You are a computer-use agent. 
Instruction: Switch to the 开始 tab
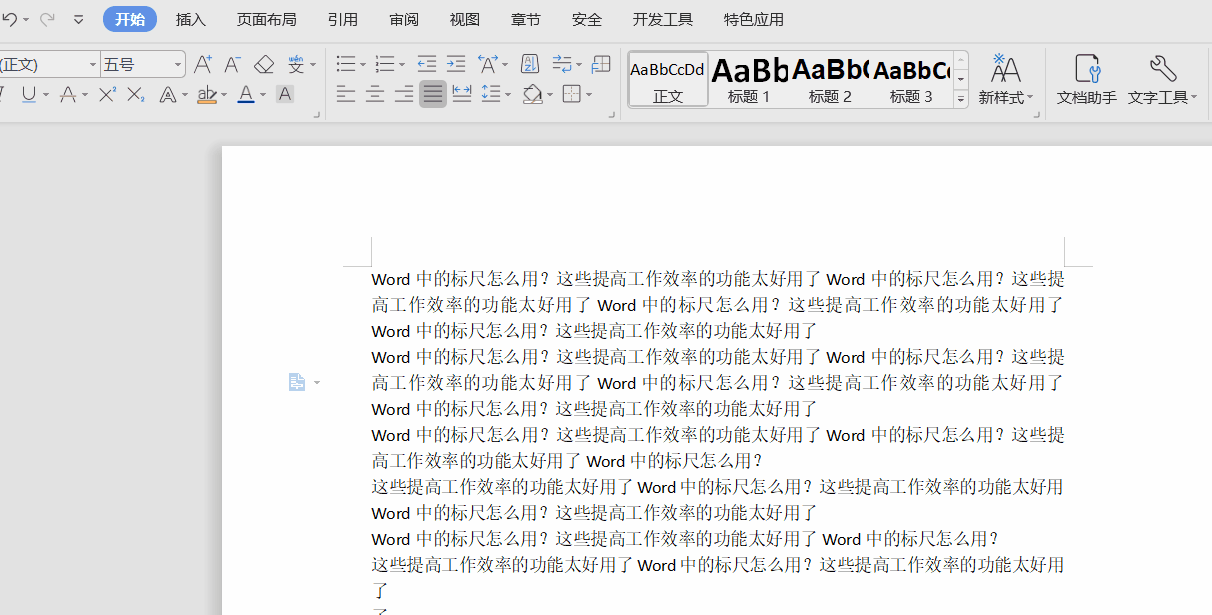tap(130, 19)
